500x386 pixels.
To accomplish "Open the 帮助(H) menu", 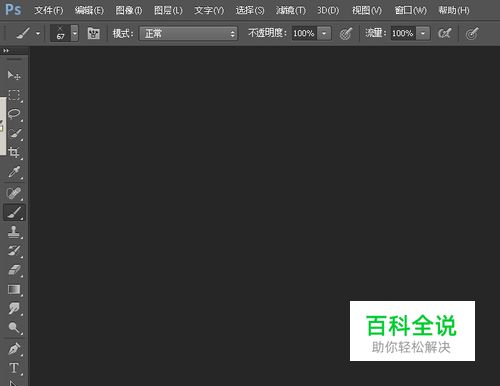I will tap(454, 10).
